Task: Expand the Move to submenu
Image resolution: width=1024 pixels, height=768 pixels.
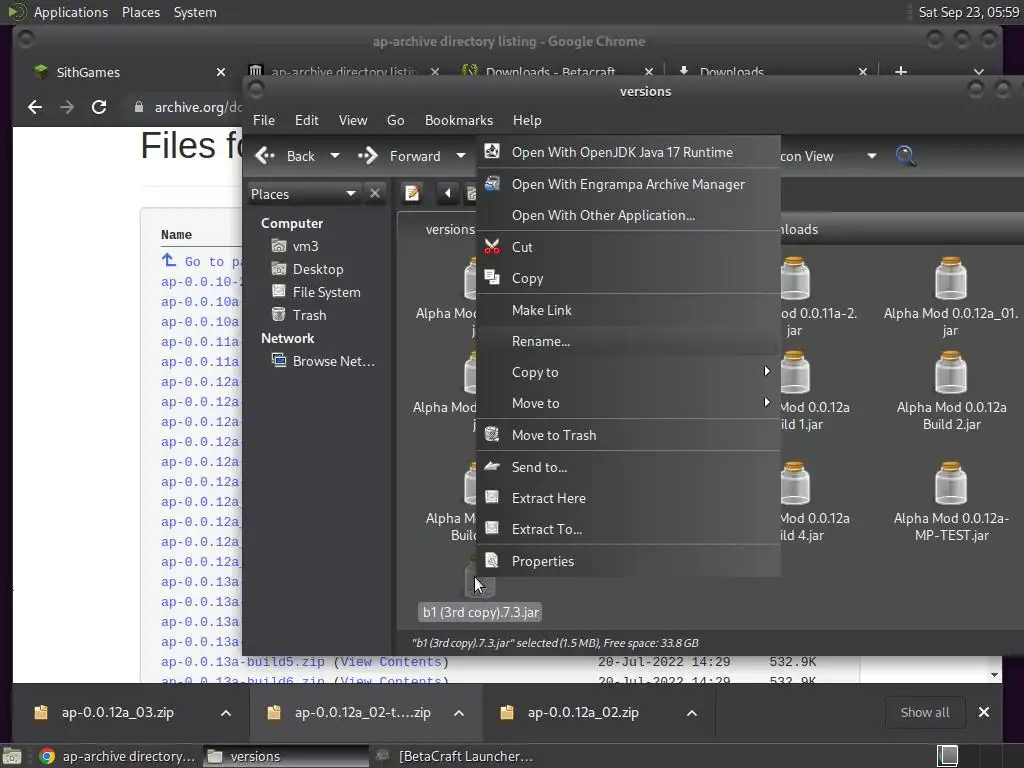Action: [628, 404]
